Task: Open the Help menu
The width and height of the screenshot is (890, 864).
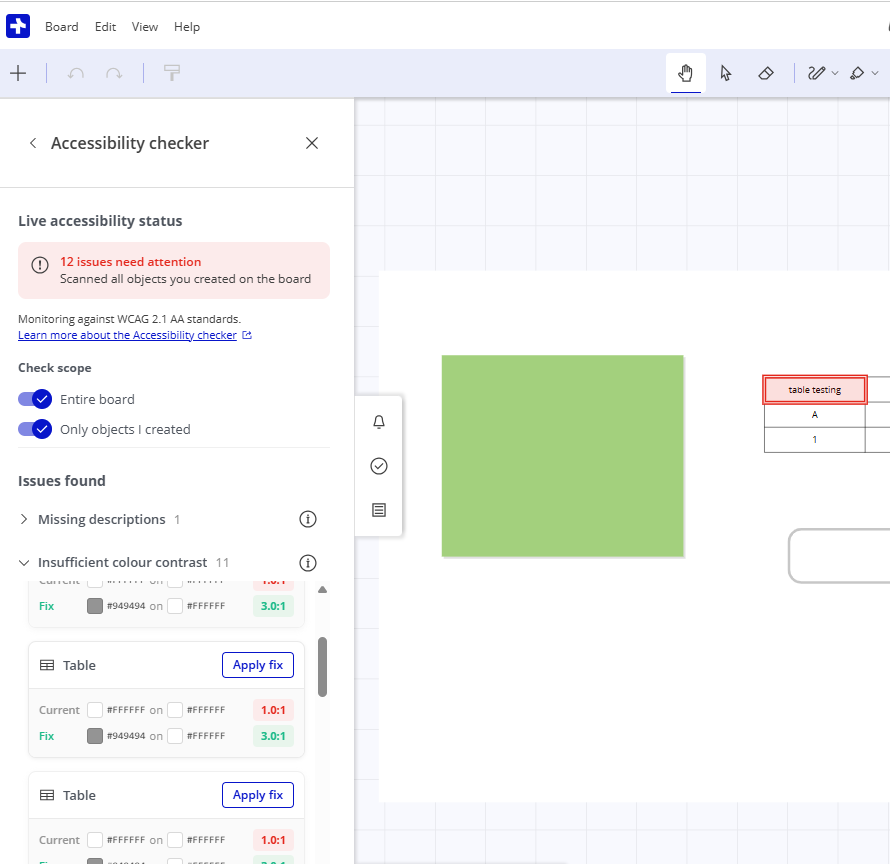Action: (187, 27)
